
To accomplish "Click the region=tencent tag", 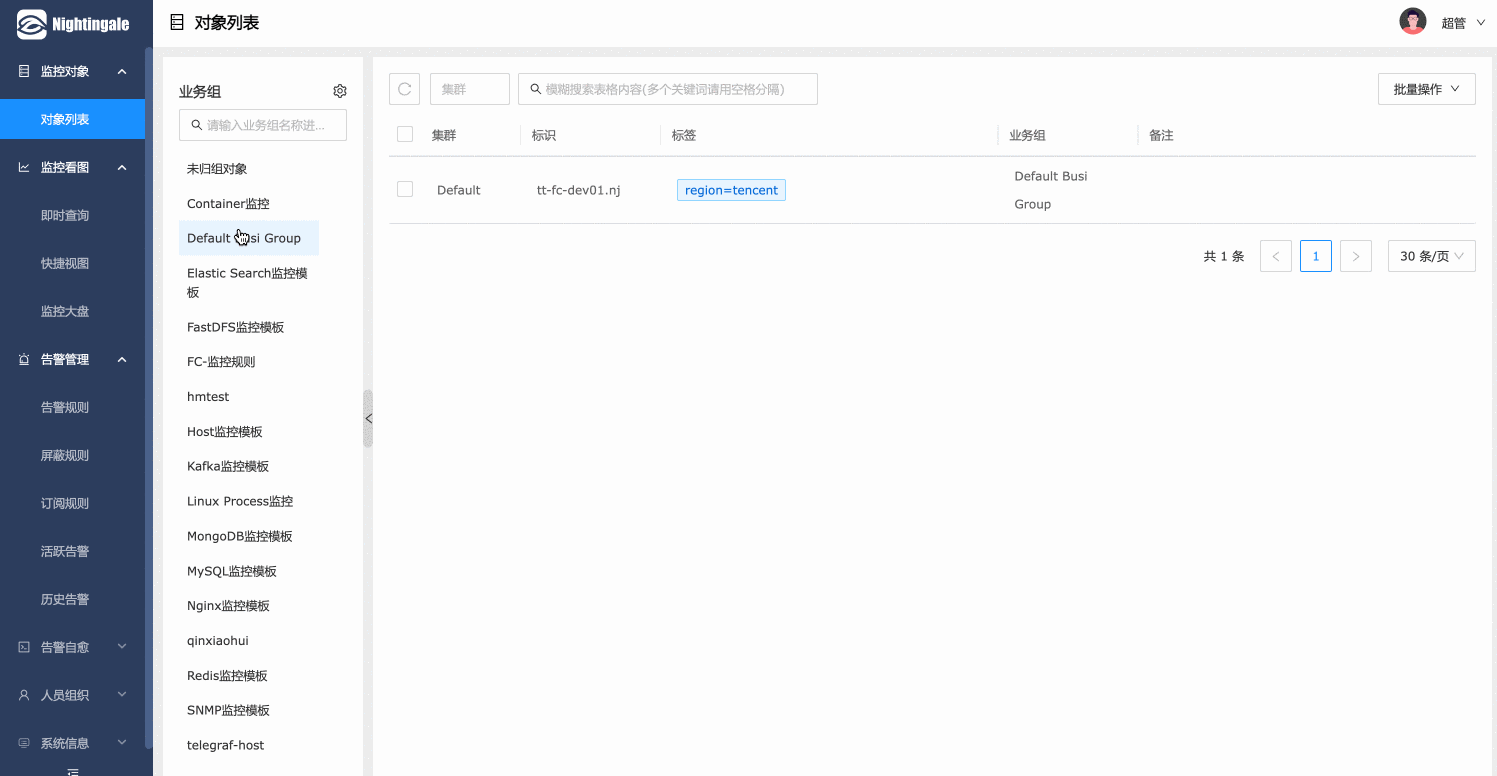I will point(731,190).
